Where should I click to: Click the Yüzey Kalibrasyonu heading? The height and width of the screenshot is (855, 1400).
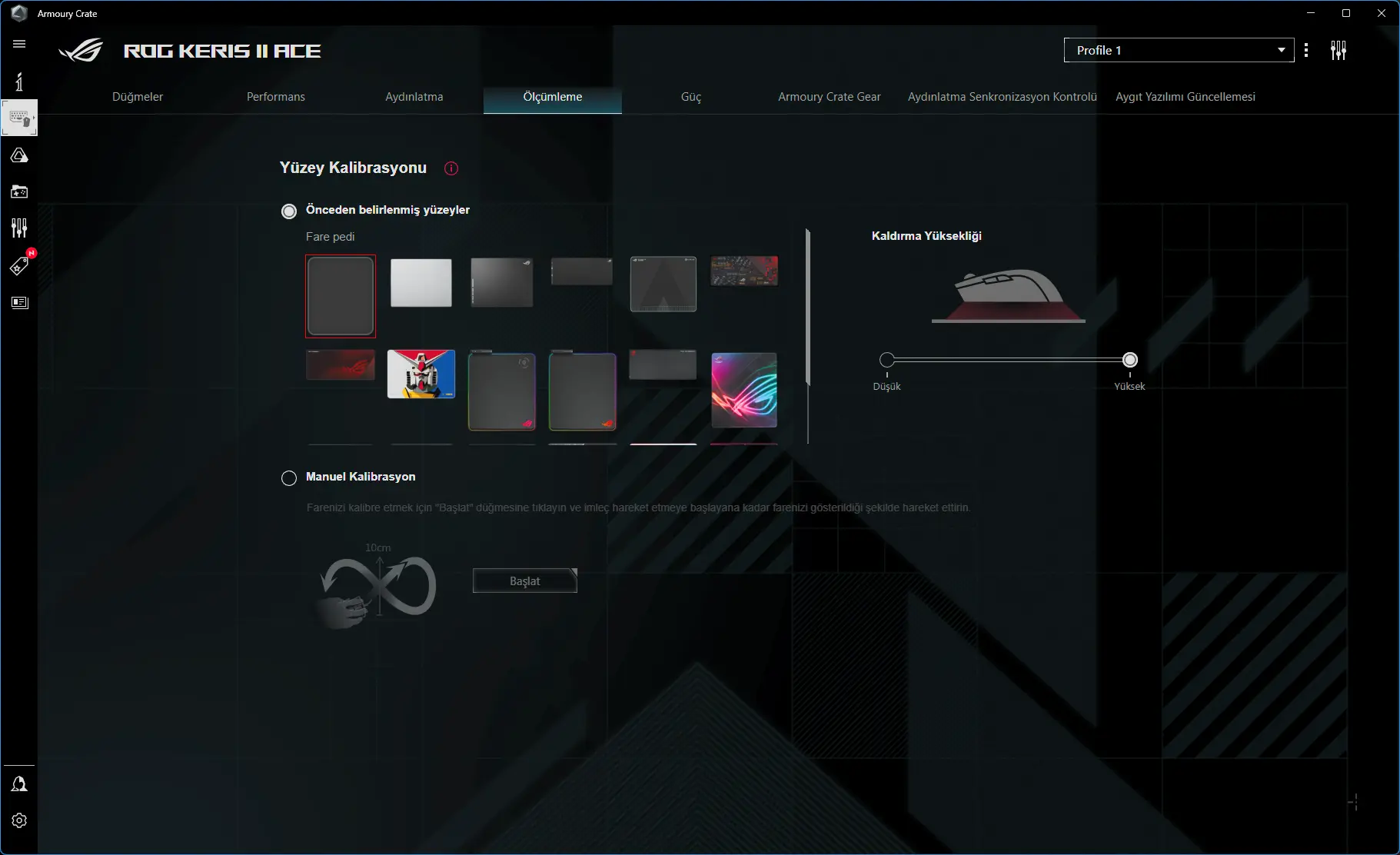[353, 168]
